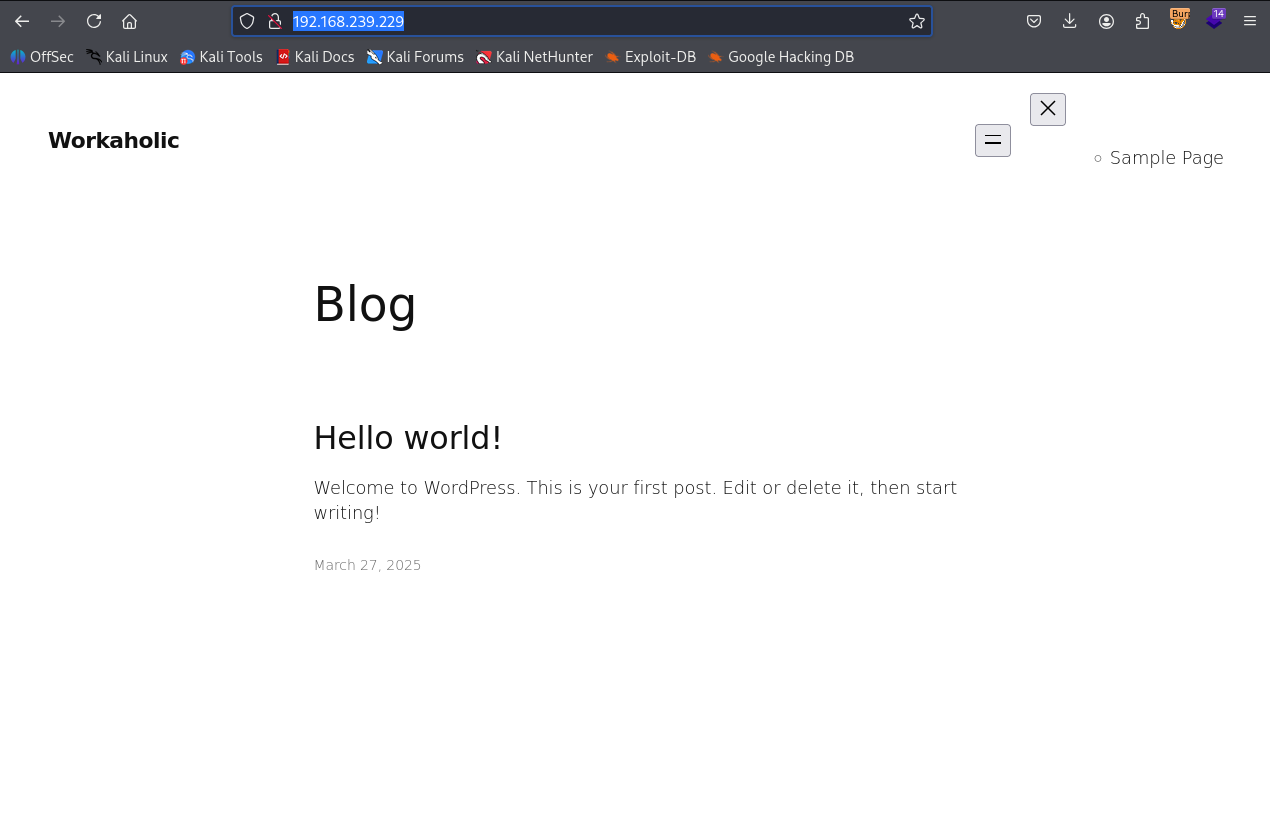Close the site navigation overlay

1047,109
